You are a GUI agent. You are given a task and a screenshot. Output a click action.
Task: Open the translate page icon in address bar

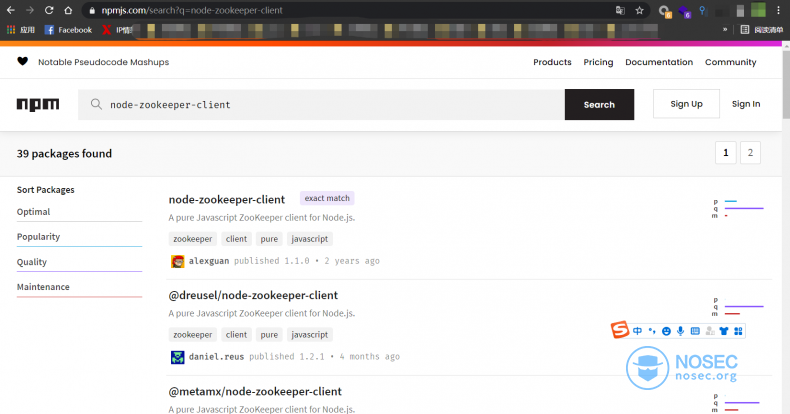pos(620,10)
